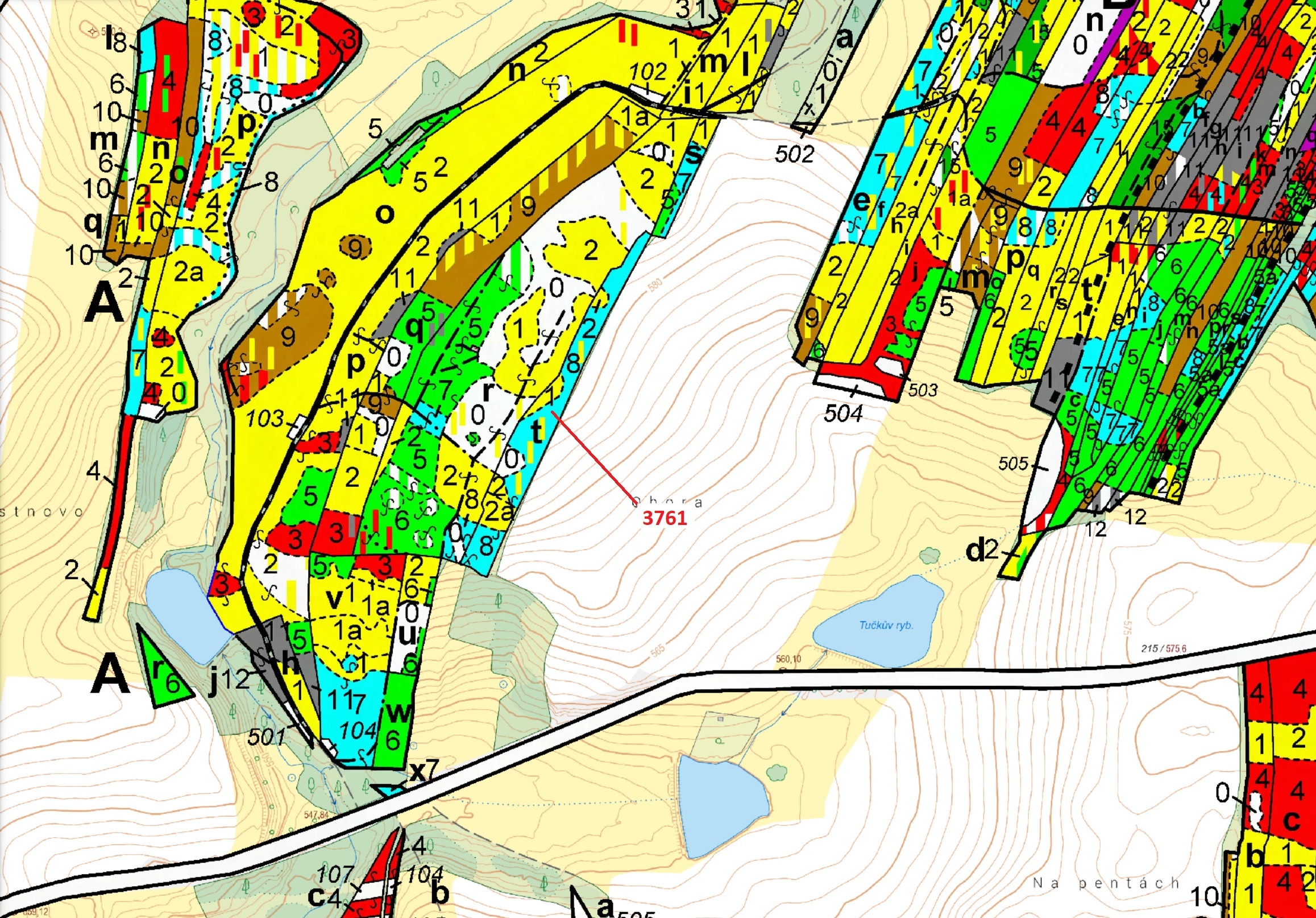1316x918 pixels.
Task: Click the bold letter w on green parcel
Action: [399, 713]
